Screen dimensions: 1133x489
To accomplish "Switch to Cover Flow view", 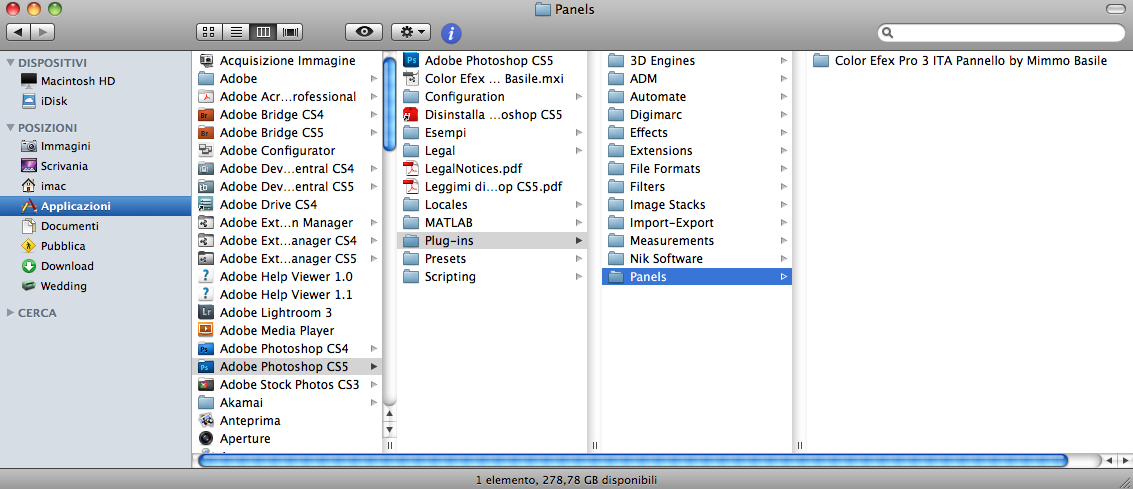I will pyautogui.click(x=290, y=32).
